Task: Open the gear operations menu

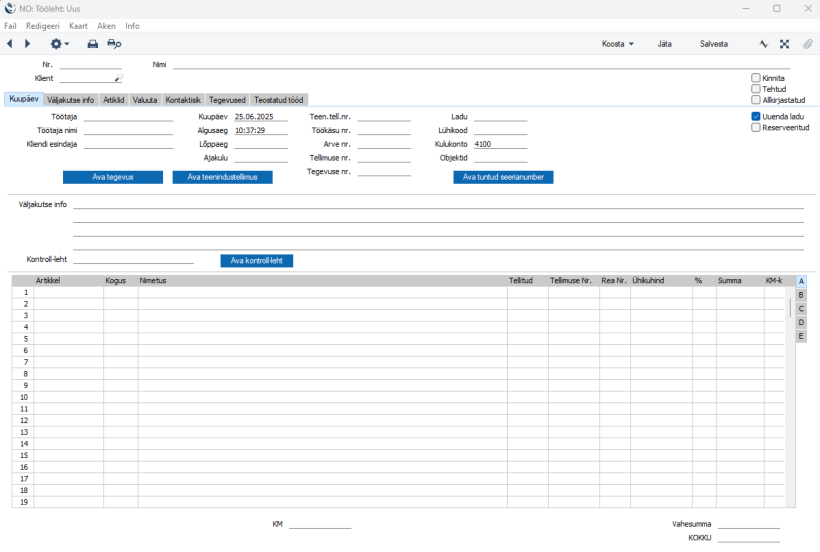Action: point(59,44)
